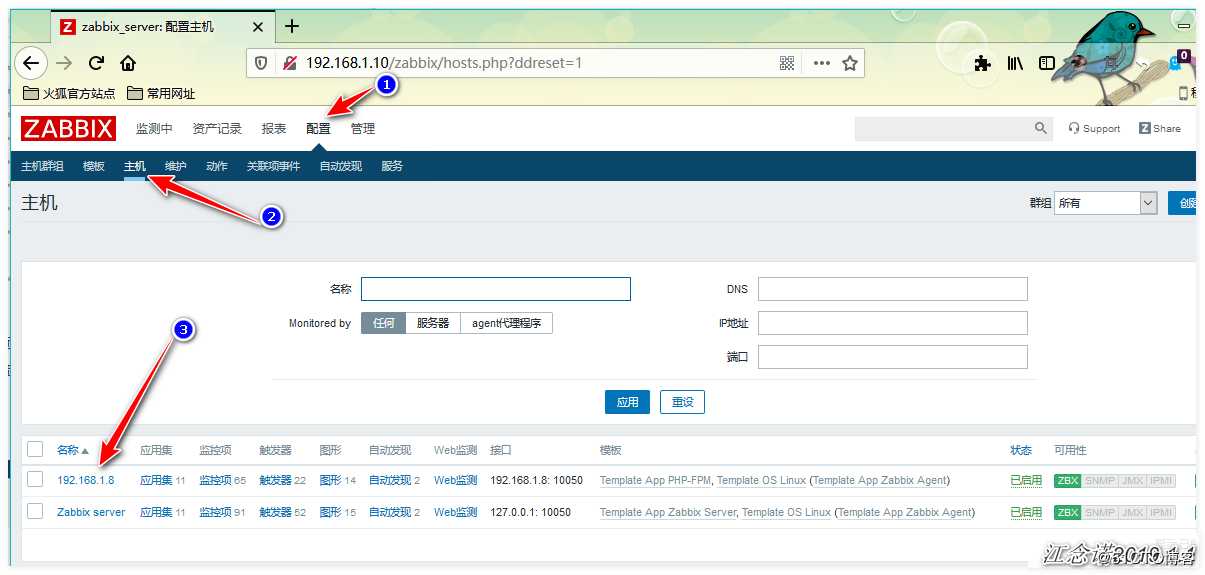Click the 名称 filter input field
Image resolution: width=1205 pixels, height=575 pixels.
(496, 289)
